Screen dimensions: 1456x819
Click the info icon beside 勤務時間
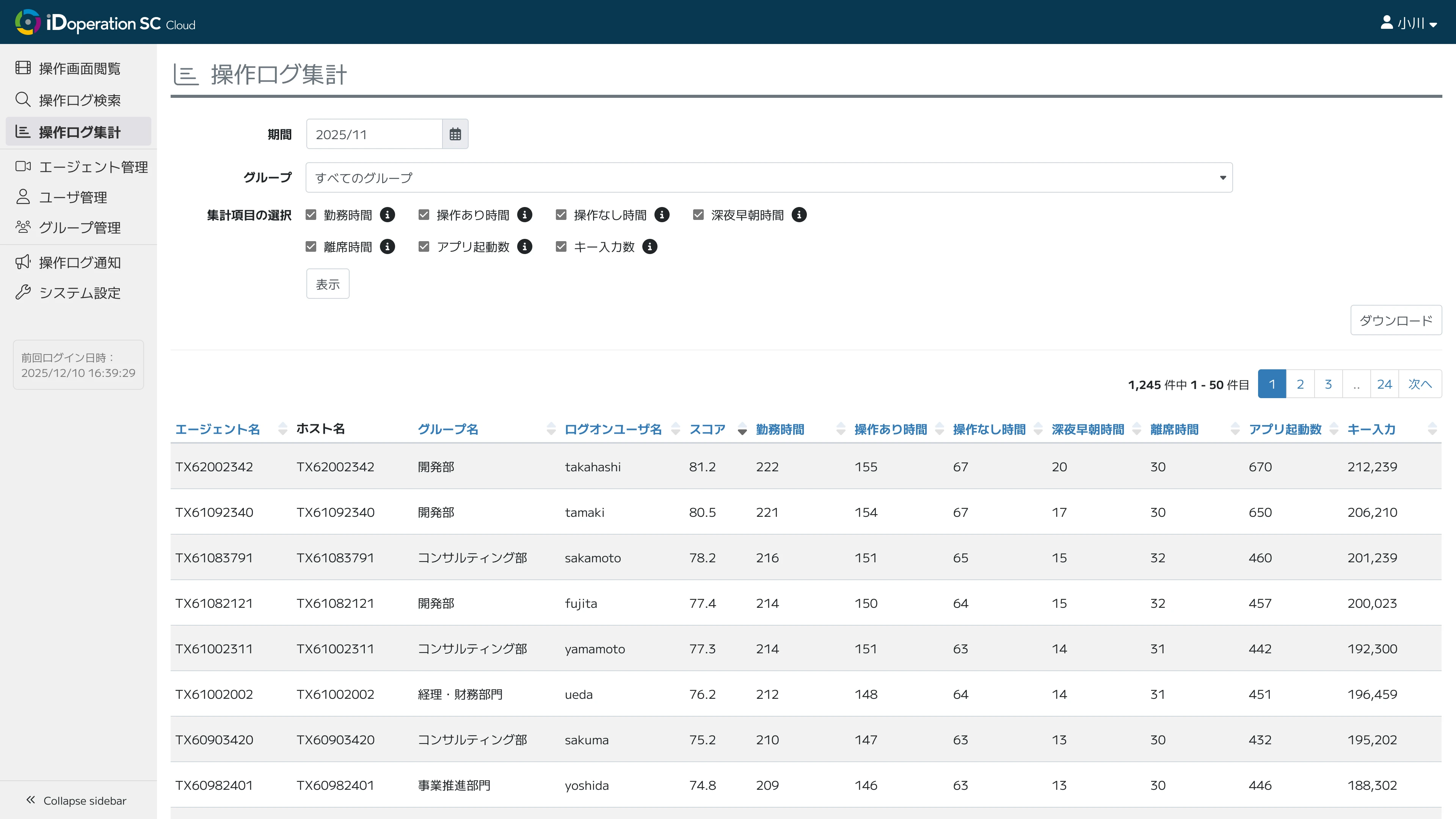pyautogui.click(x=387, y=215)
